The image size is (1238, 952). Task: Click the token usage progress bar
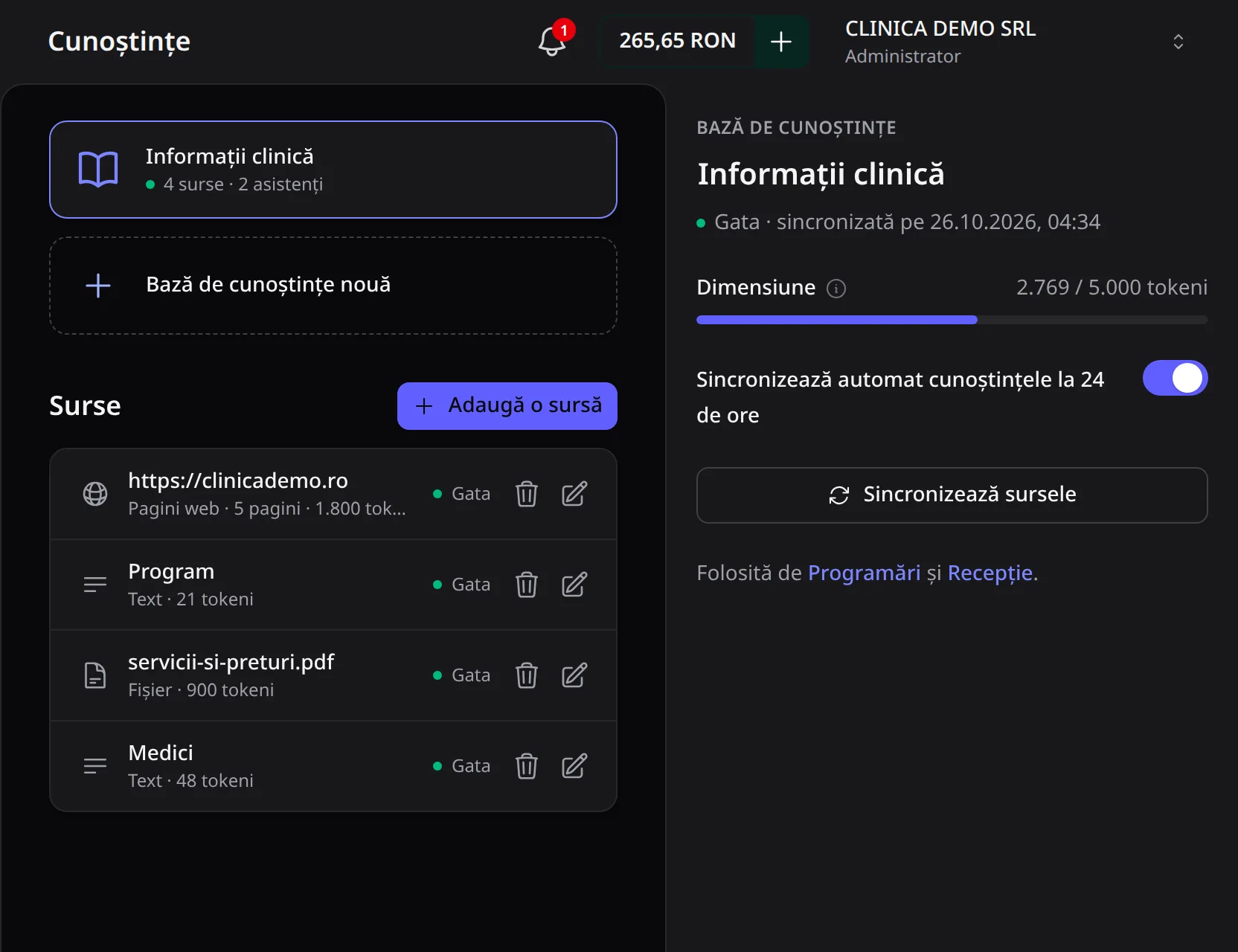pyautogui.click(x=952, y=320)
